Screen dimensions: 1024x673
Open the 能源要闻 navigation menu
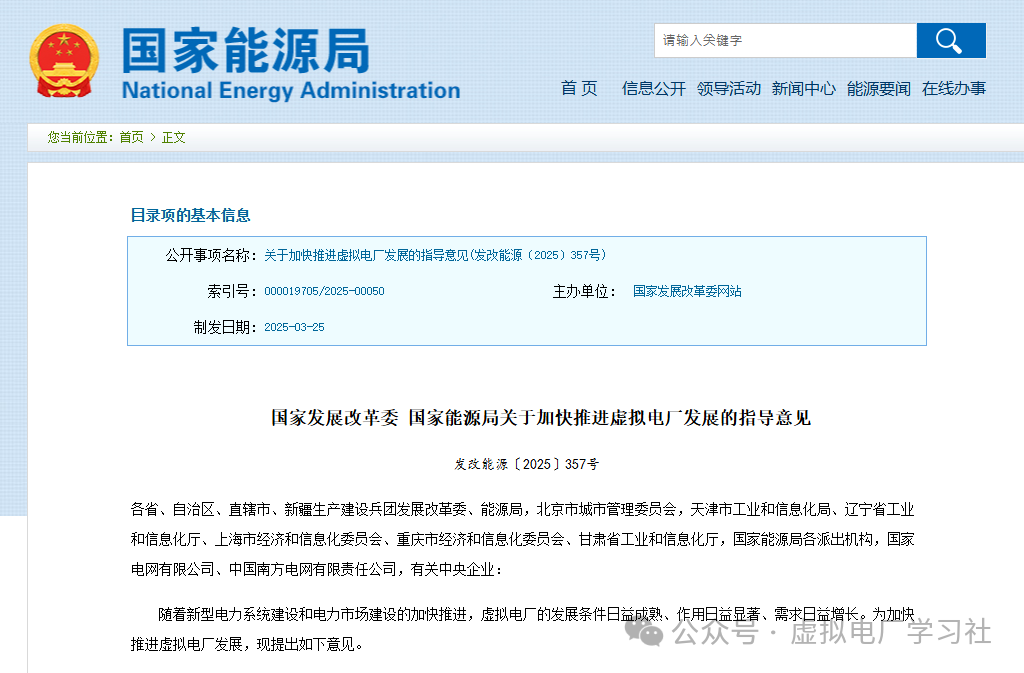click(878, 88)
